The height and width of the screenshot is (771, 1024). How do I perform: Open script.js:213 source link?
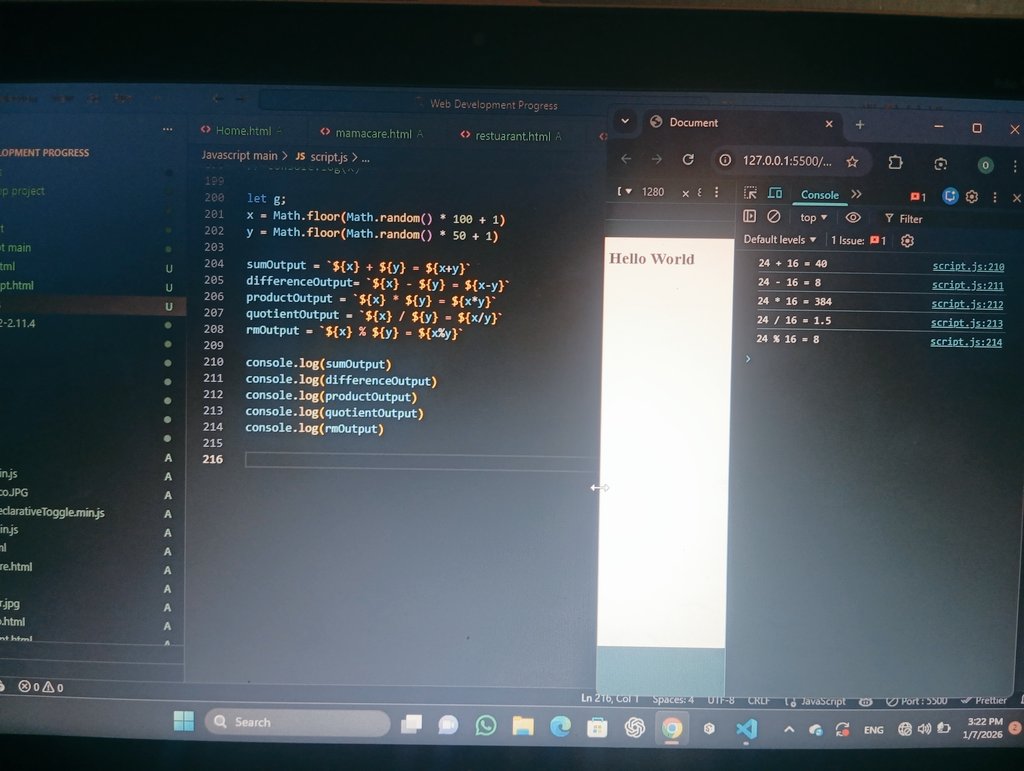click(x=966, y=323)
